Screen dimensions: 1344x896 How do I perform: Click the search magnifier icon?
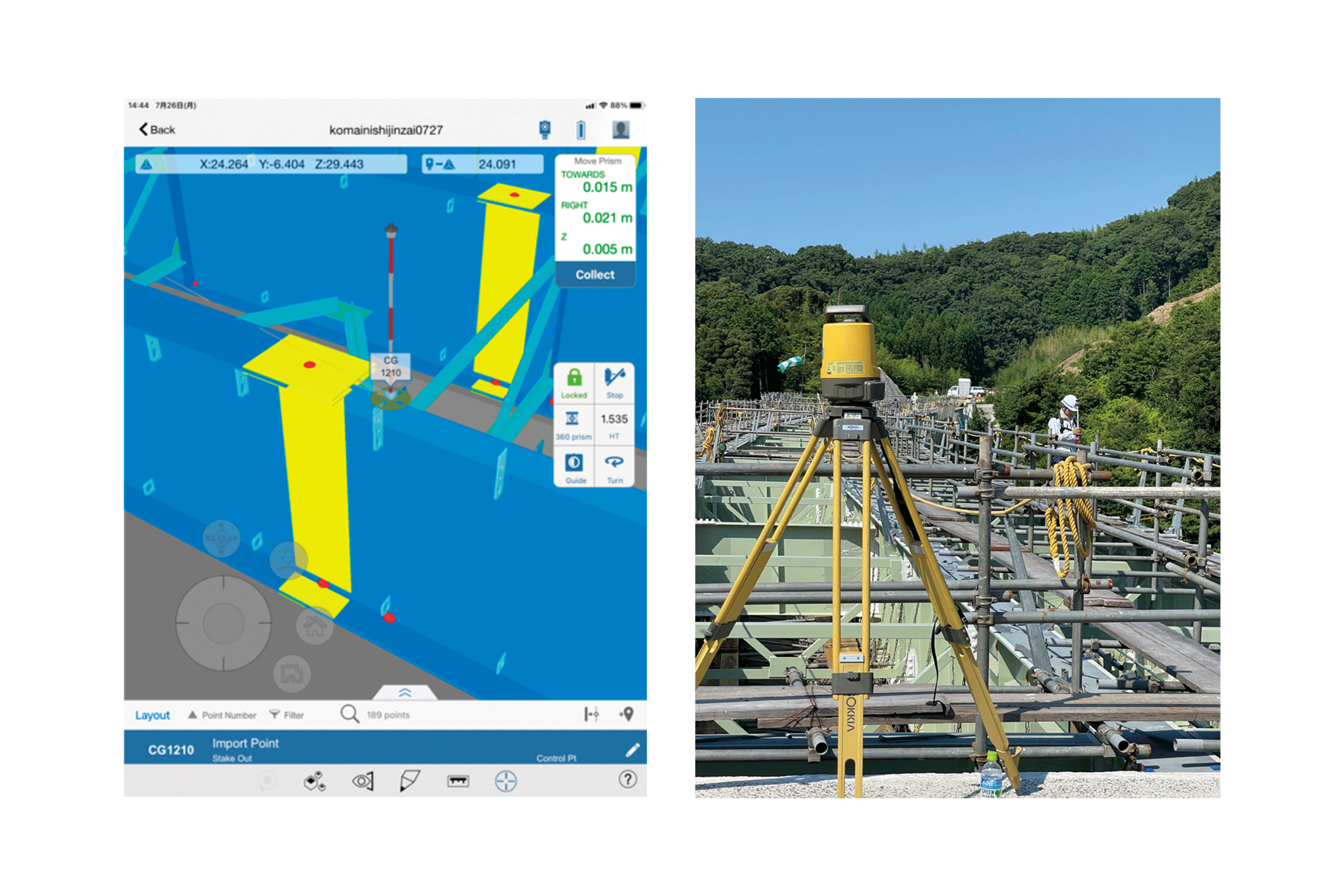pyautogui.click(x=349, y=714)
